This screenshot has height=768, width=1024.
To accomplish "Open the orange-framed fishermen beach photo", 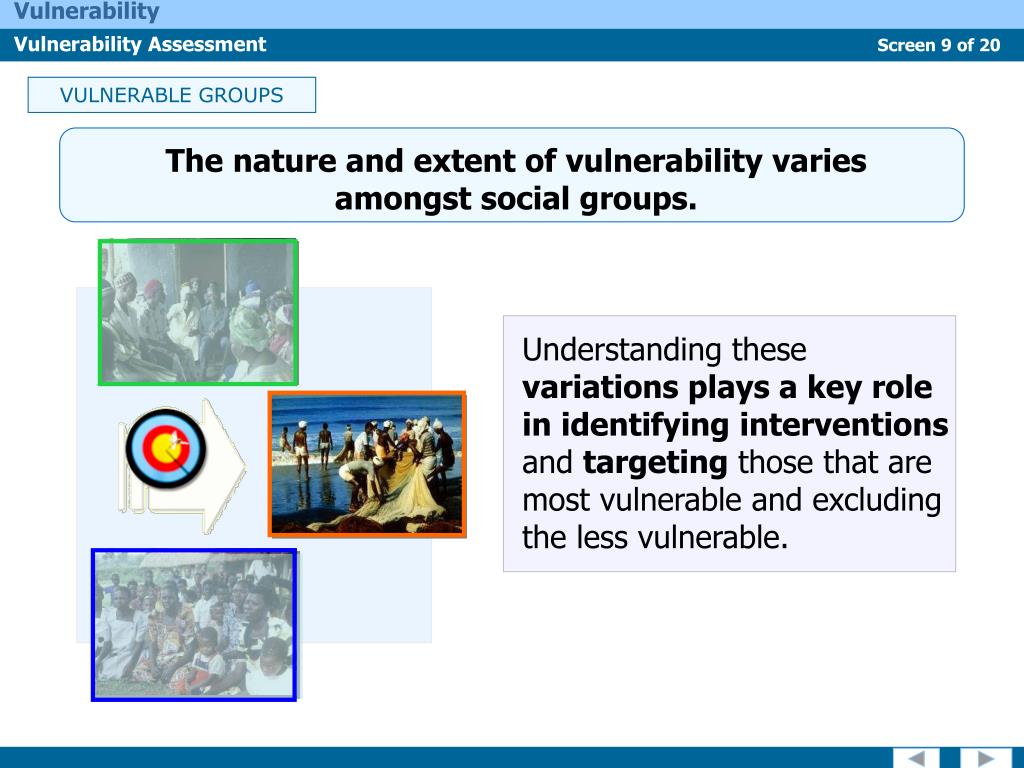I will (x=367, y=464).
